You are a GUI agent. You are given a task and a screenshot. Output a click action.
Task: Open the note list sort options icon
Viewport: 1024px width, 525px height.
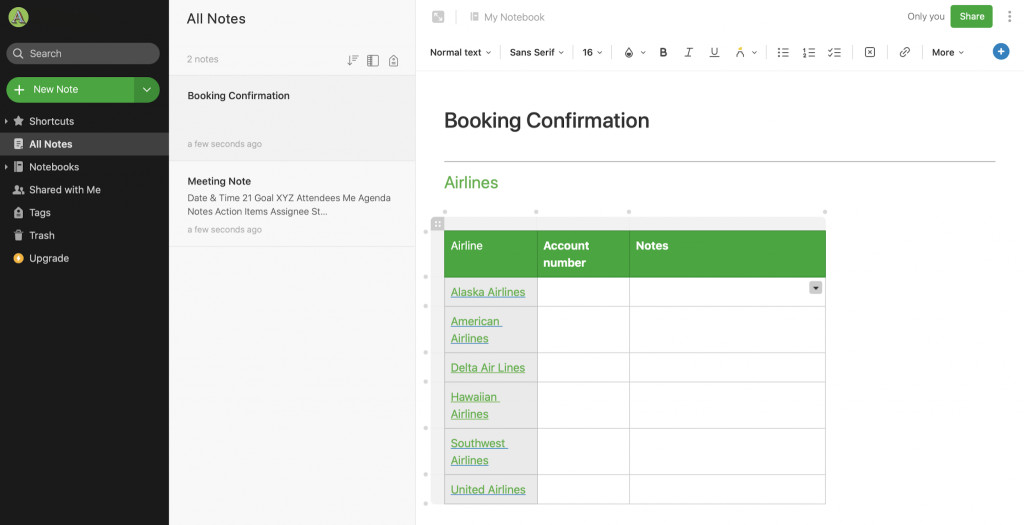tap(353, 60)
